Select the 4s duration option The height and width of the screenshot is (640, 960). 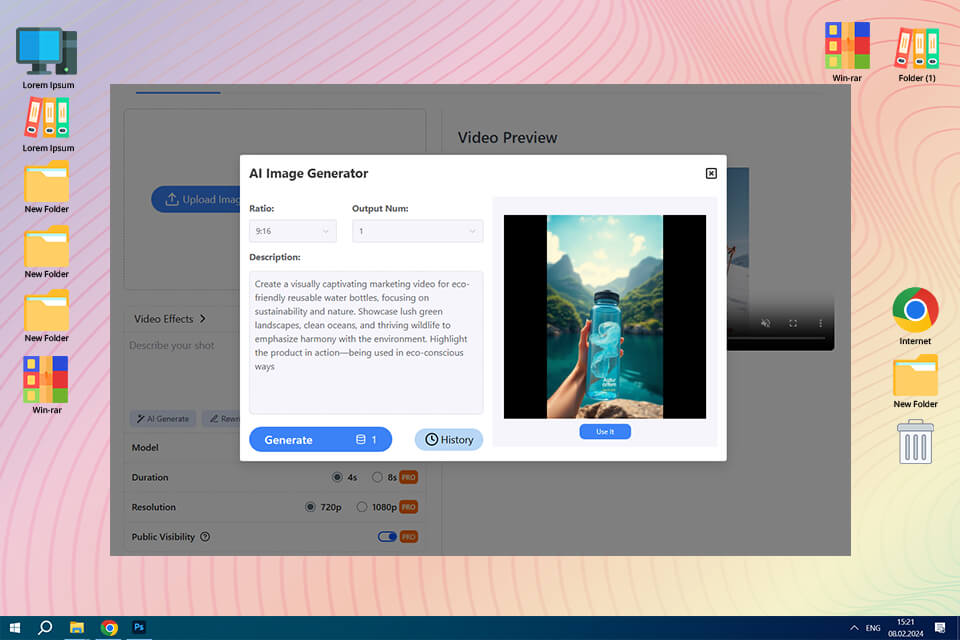[337, 476]
